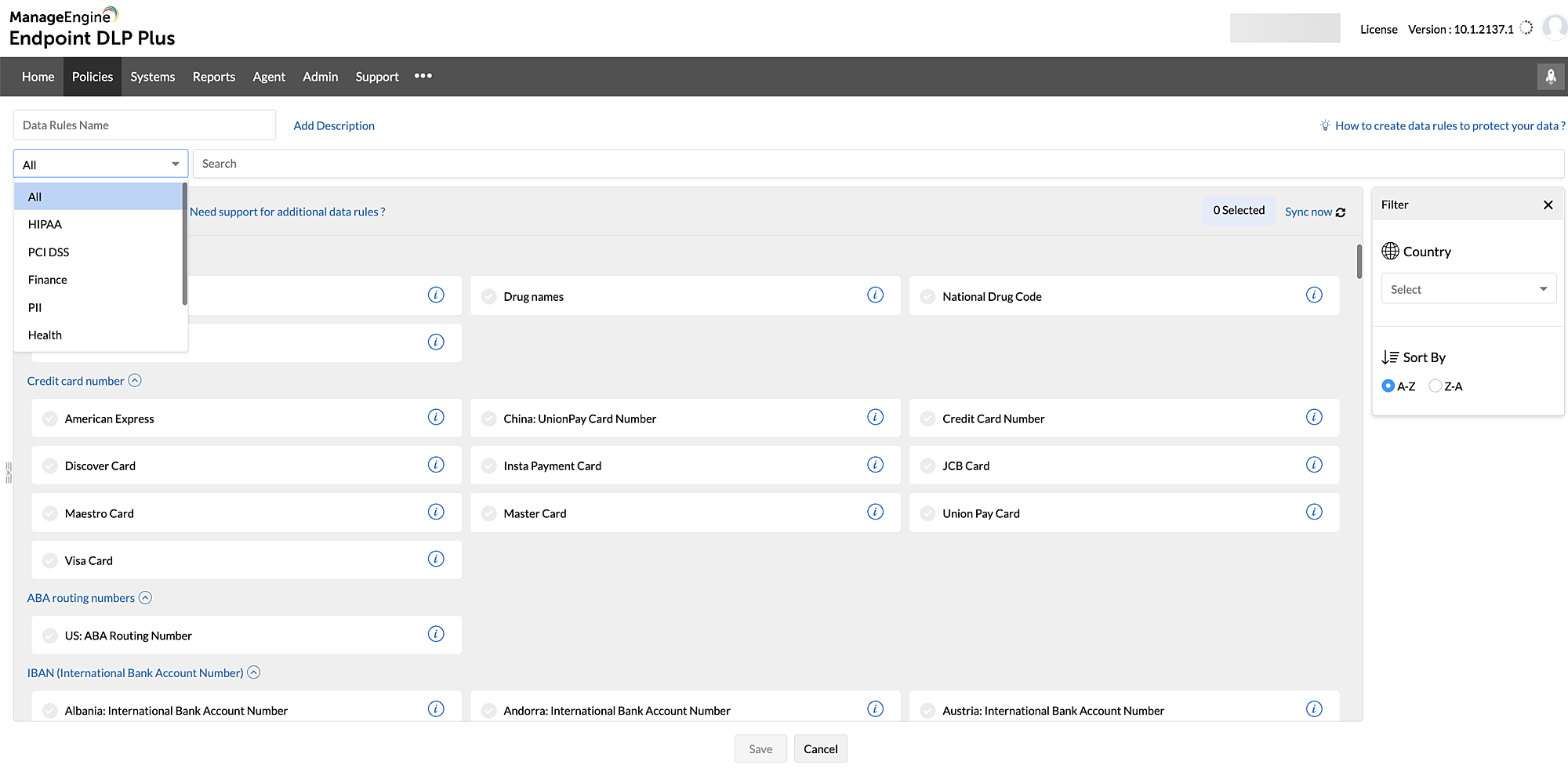This screenshot has width=1568, height=768.
Task: Switch to the Reports tab
Action: (213, 76)
